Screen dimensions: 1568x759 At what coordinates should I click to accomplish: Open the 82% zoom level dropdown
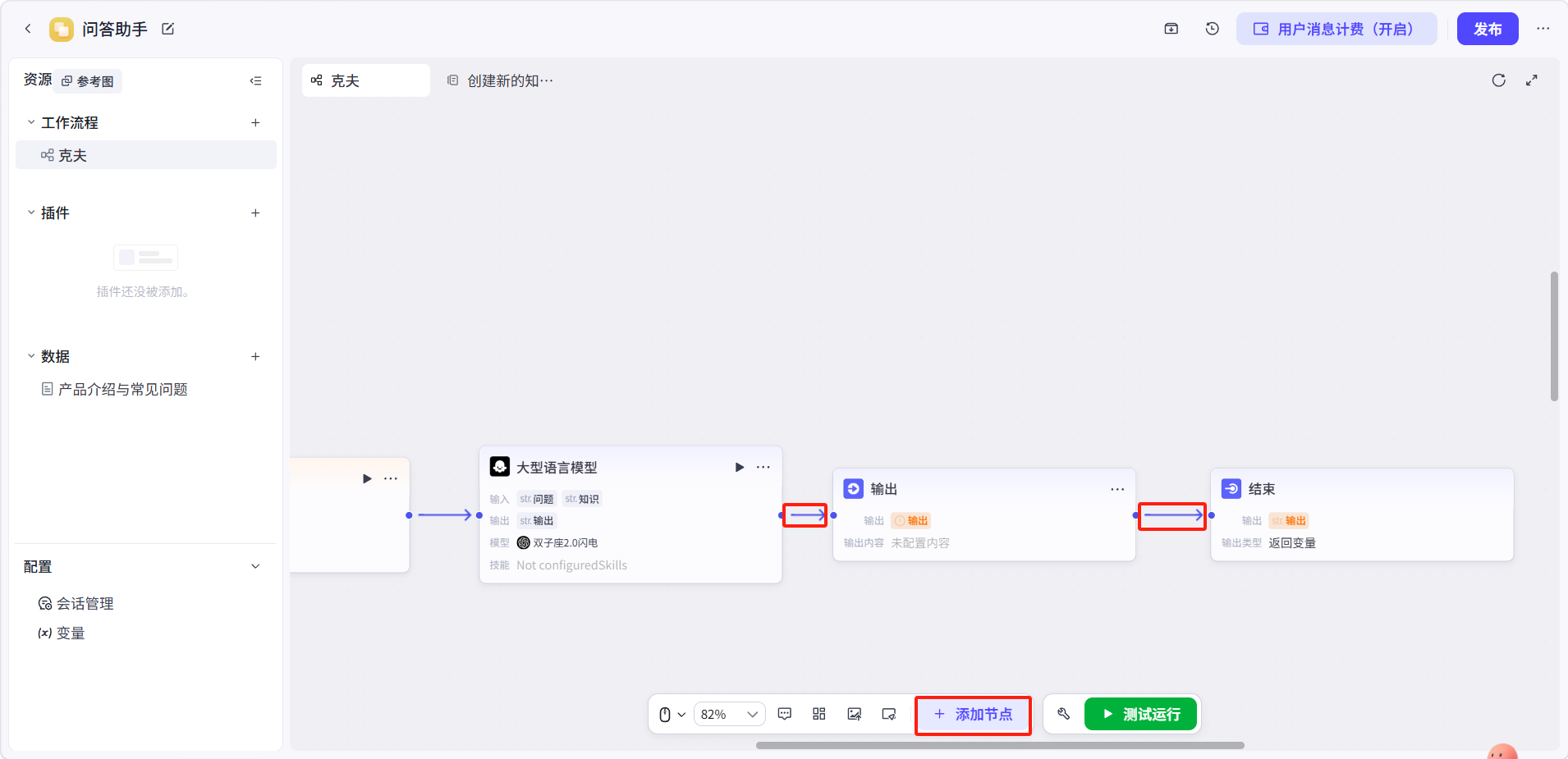point(730,714)
